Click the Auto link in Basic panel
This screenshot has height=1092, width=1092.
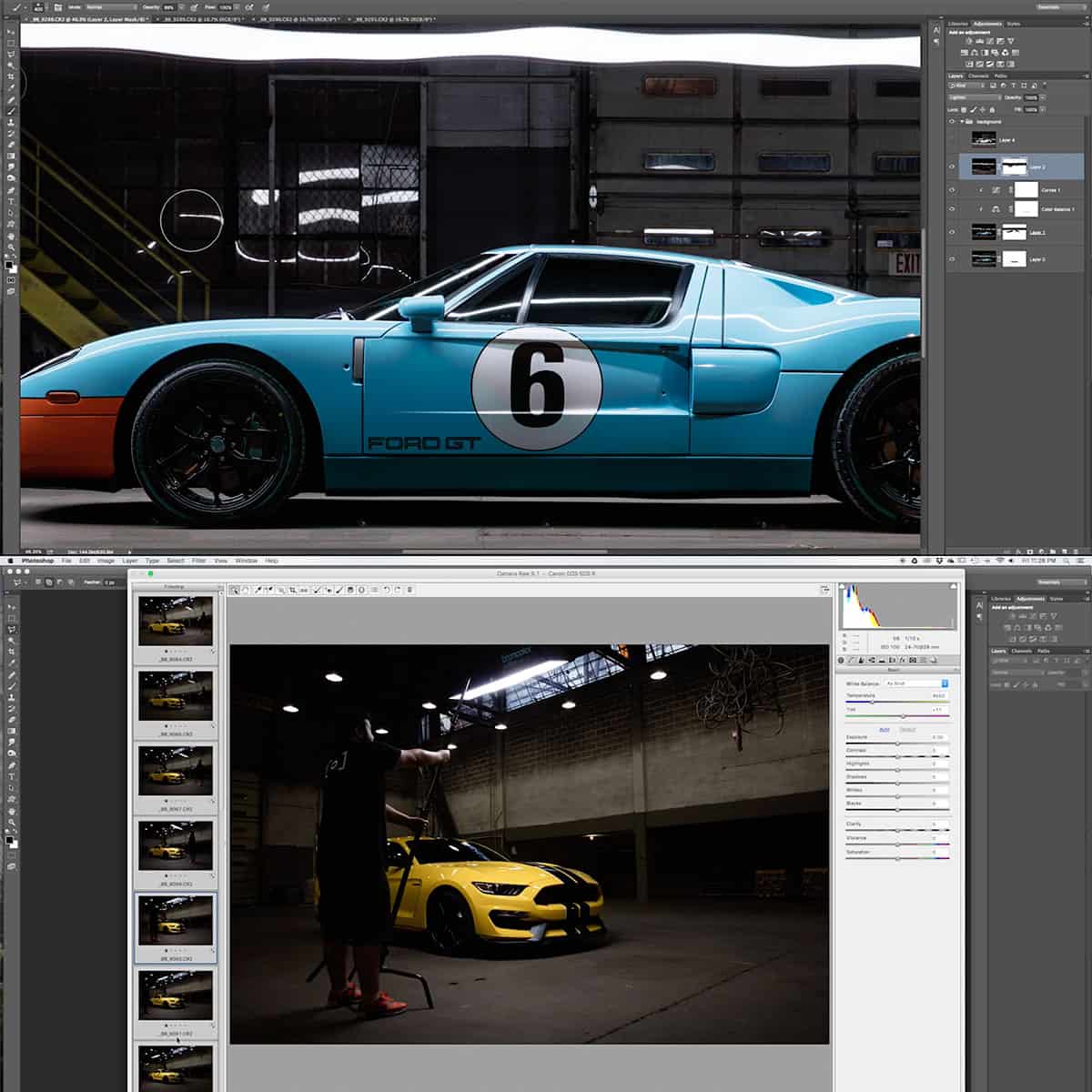[x=885, y=730]
